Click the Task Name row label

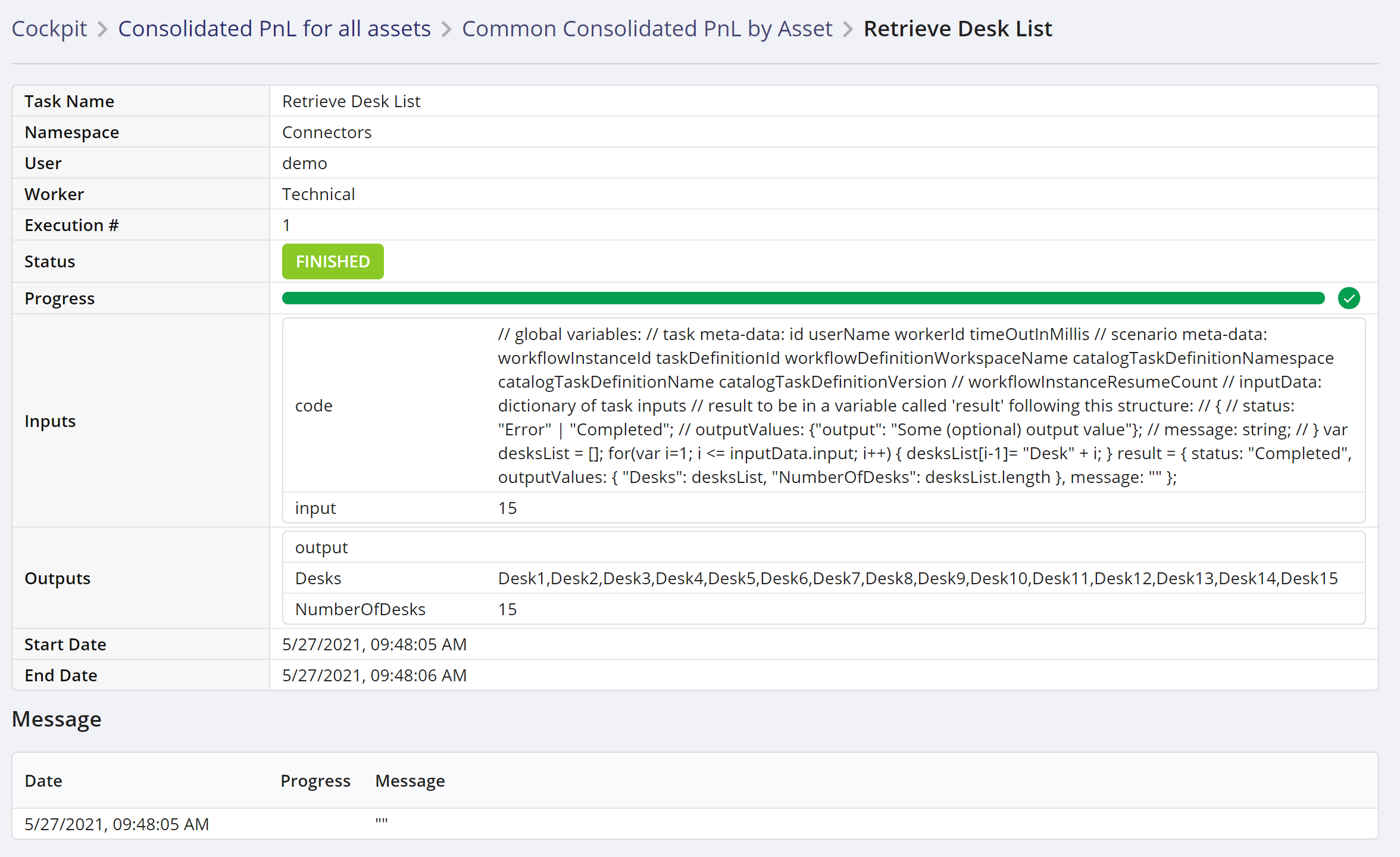tap(70, 101)
